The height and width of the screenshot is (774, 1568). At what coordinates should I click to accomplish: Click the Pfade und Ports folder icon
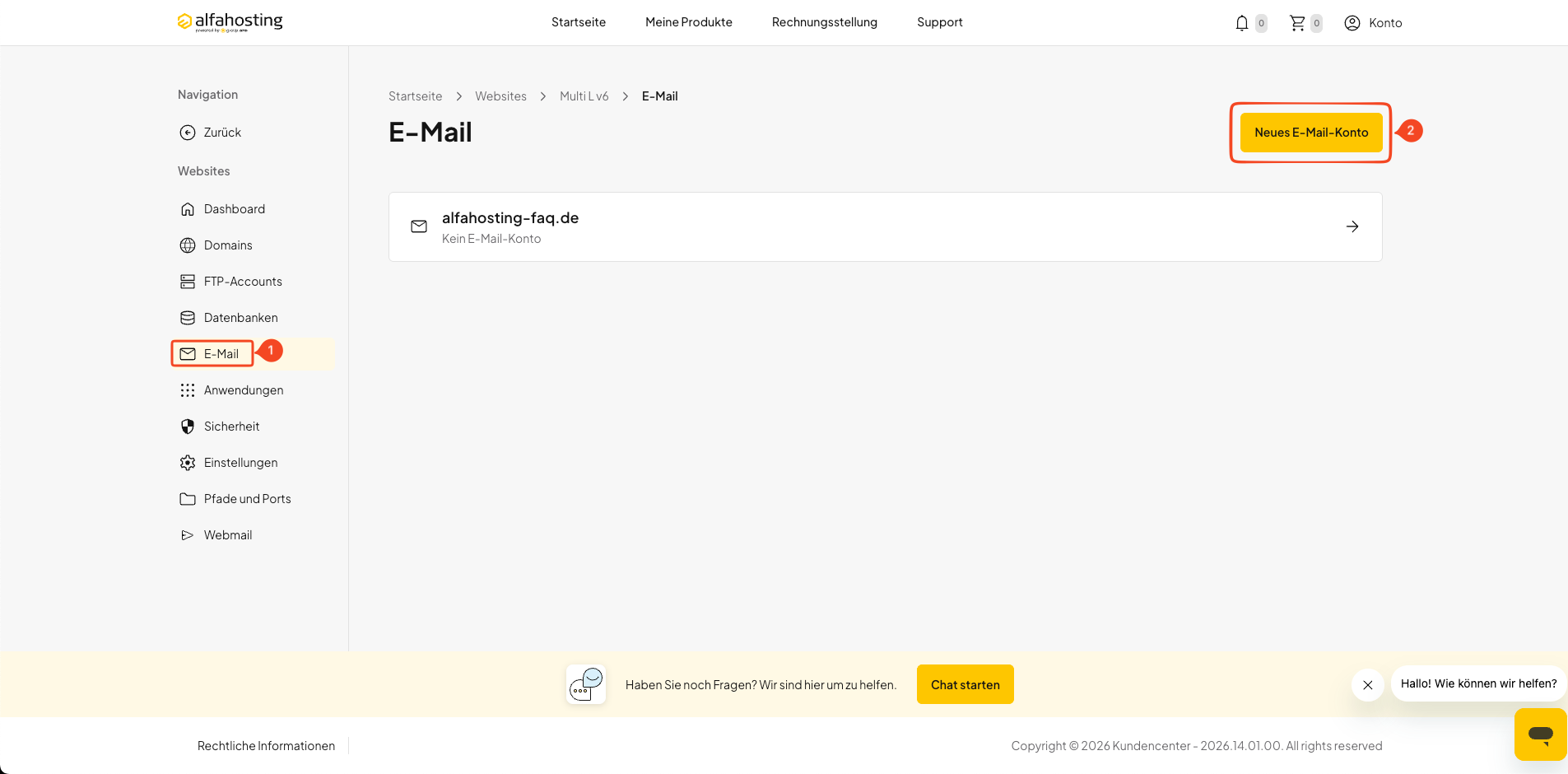click(x=188, y=499)
